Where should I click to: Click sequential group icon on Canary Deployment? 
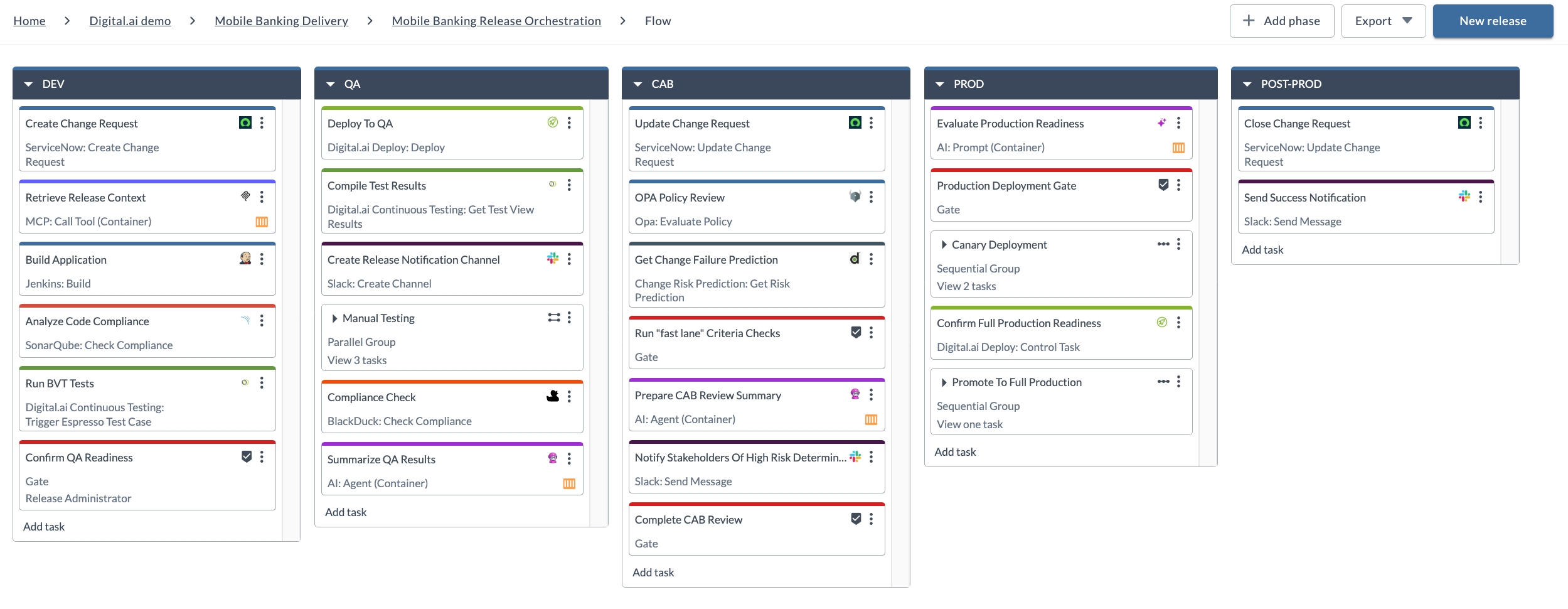tap(1163, 244)
